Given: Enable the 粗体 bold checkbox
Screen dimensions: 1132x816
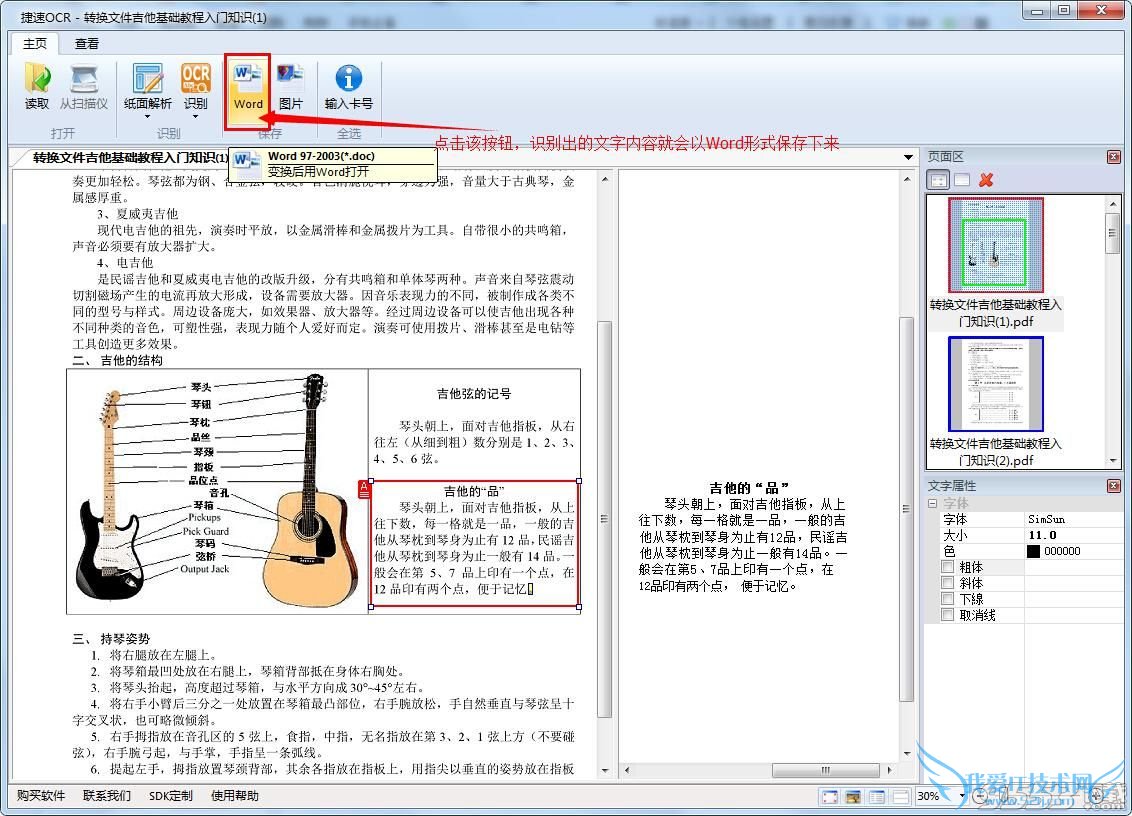Looking at the screenshot, I should click(948, 567).
